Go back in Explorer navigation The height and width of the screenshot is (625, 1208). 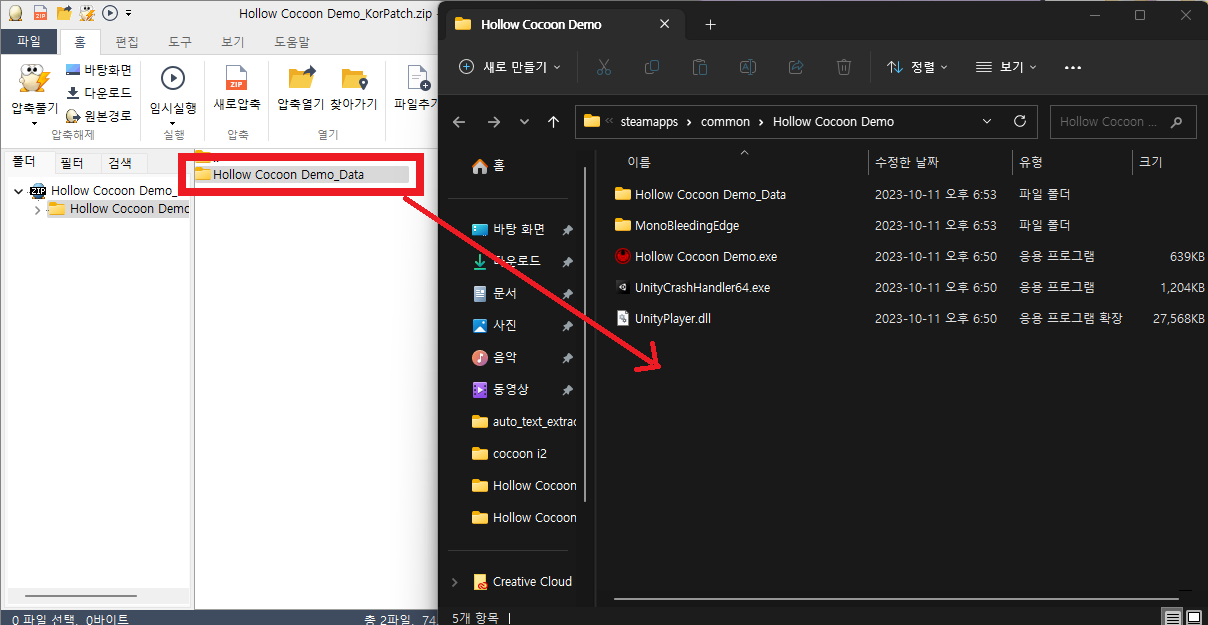pos(459,122)
